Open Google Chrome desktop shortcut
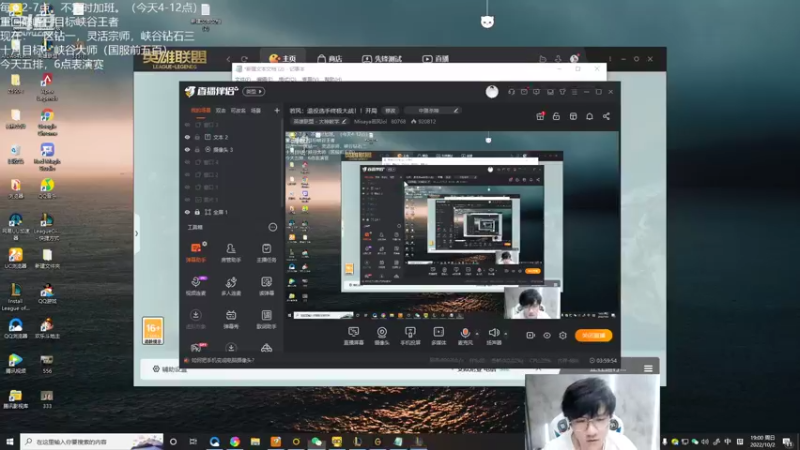The image size is (800, 450). click(47, 122)
